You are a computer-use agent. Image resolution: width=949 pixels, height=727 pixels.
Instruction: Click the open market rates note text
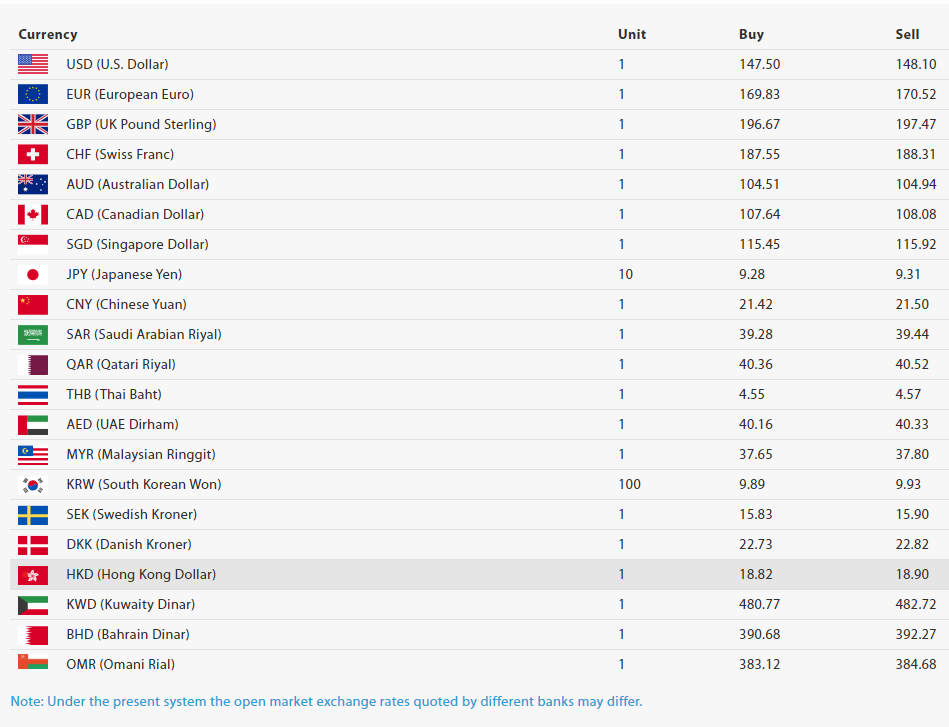[326, 701]
